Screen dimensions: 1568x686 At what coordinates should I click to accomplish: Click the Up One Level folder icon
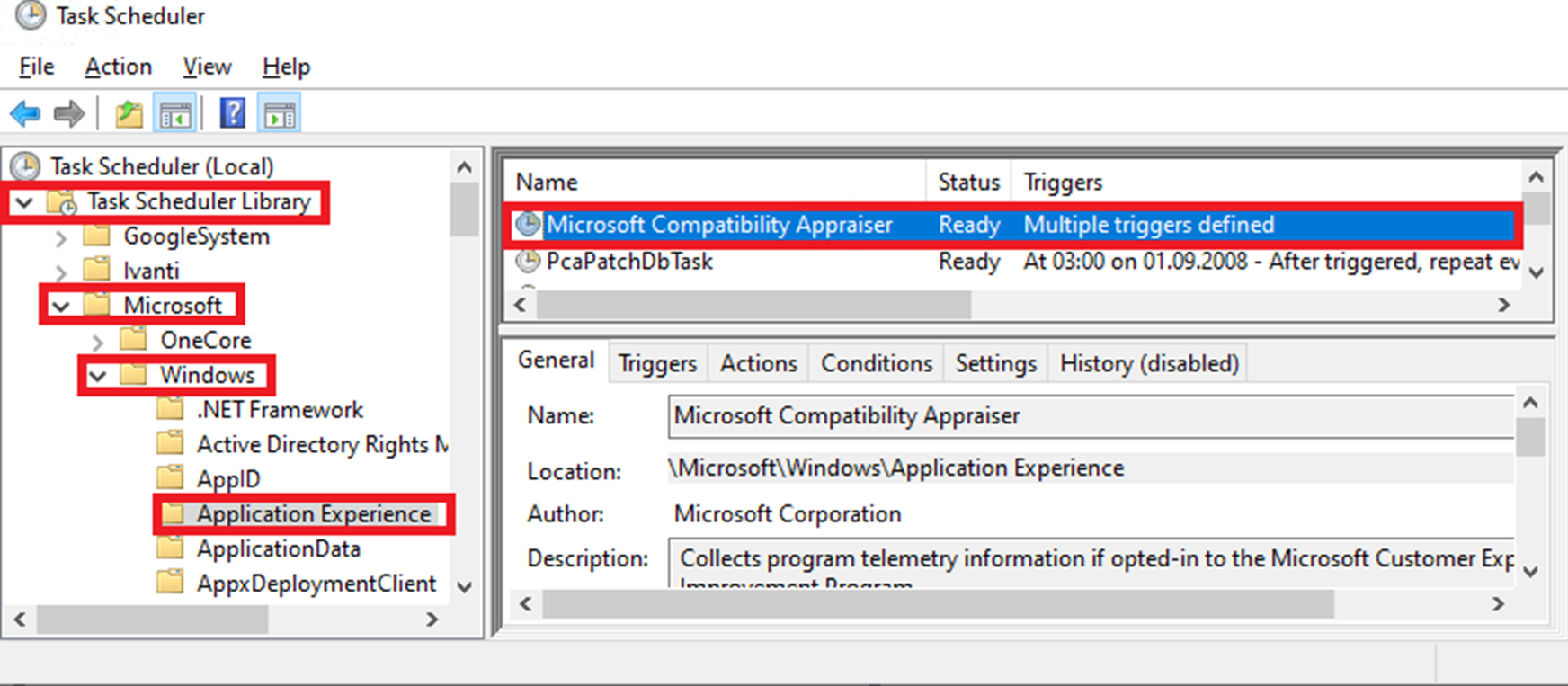(x=129, y=114)
